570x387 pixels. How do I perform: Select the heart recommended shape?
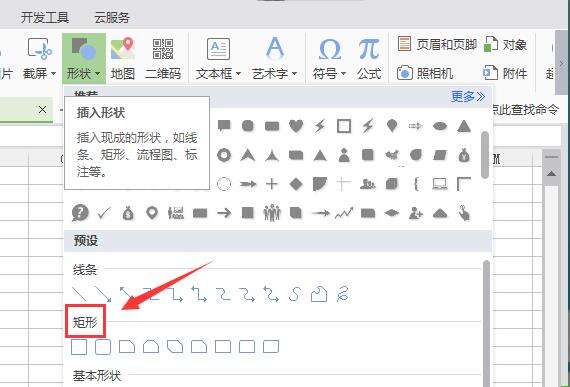coord(296,126)
